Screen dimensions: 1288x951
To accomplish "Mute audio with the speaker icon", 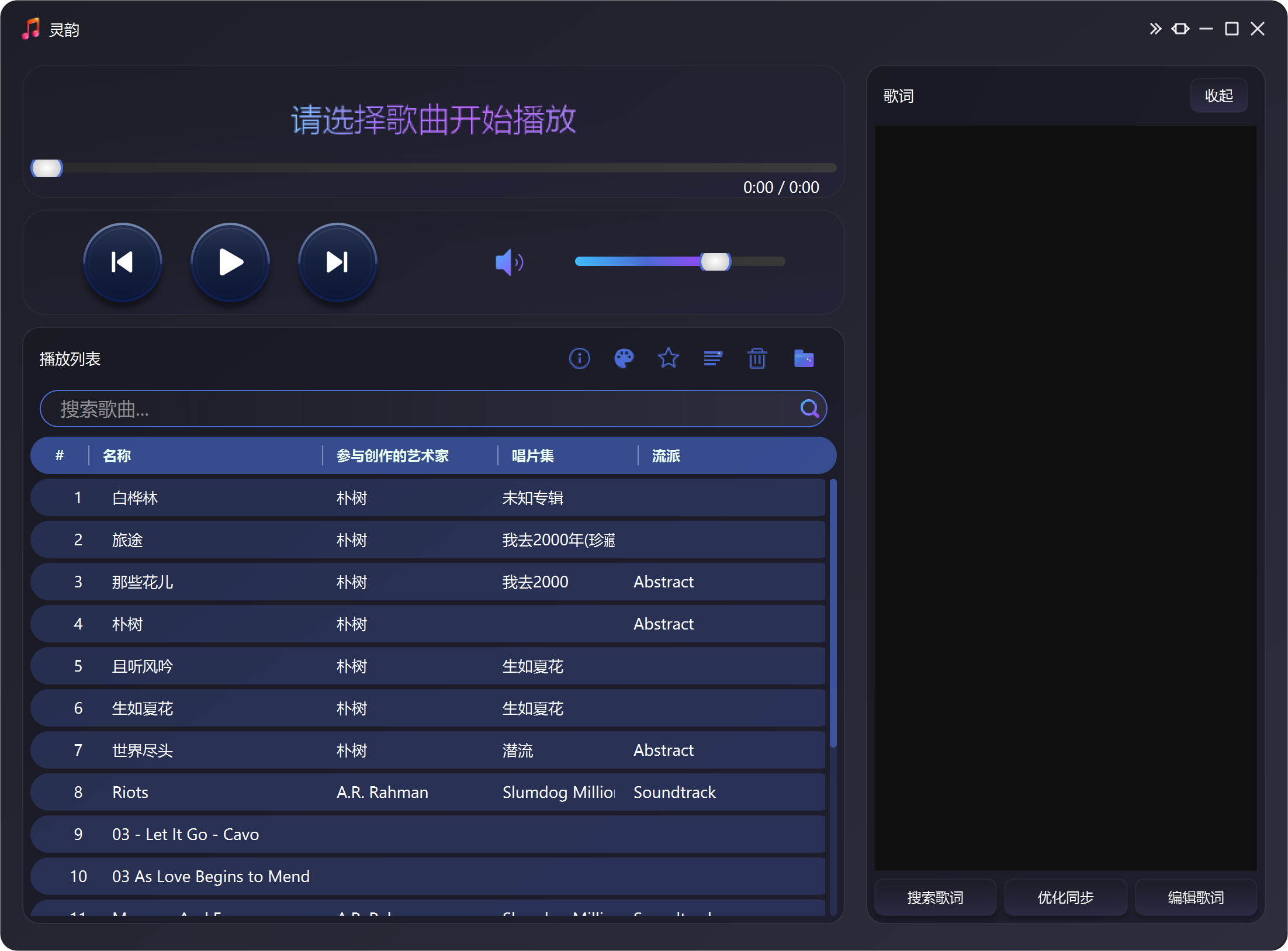I will click(x=508, y=262).
